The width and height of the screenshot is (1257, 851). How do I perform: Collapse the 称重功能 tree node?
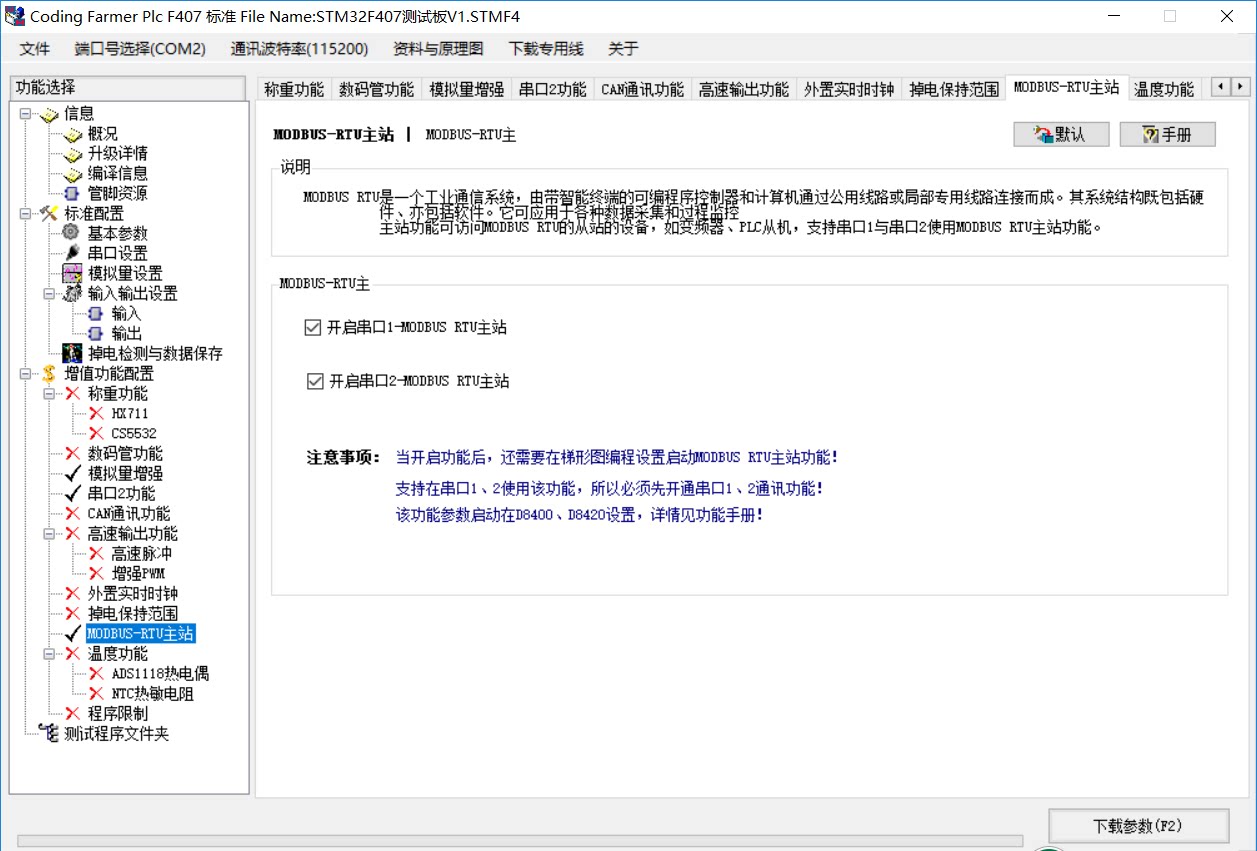(49, 394)
